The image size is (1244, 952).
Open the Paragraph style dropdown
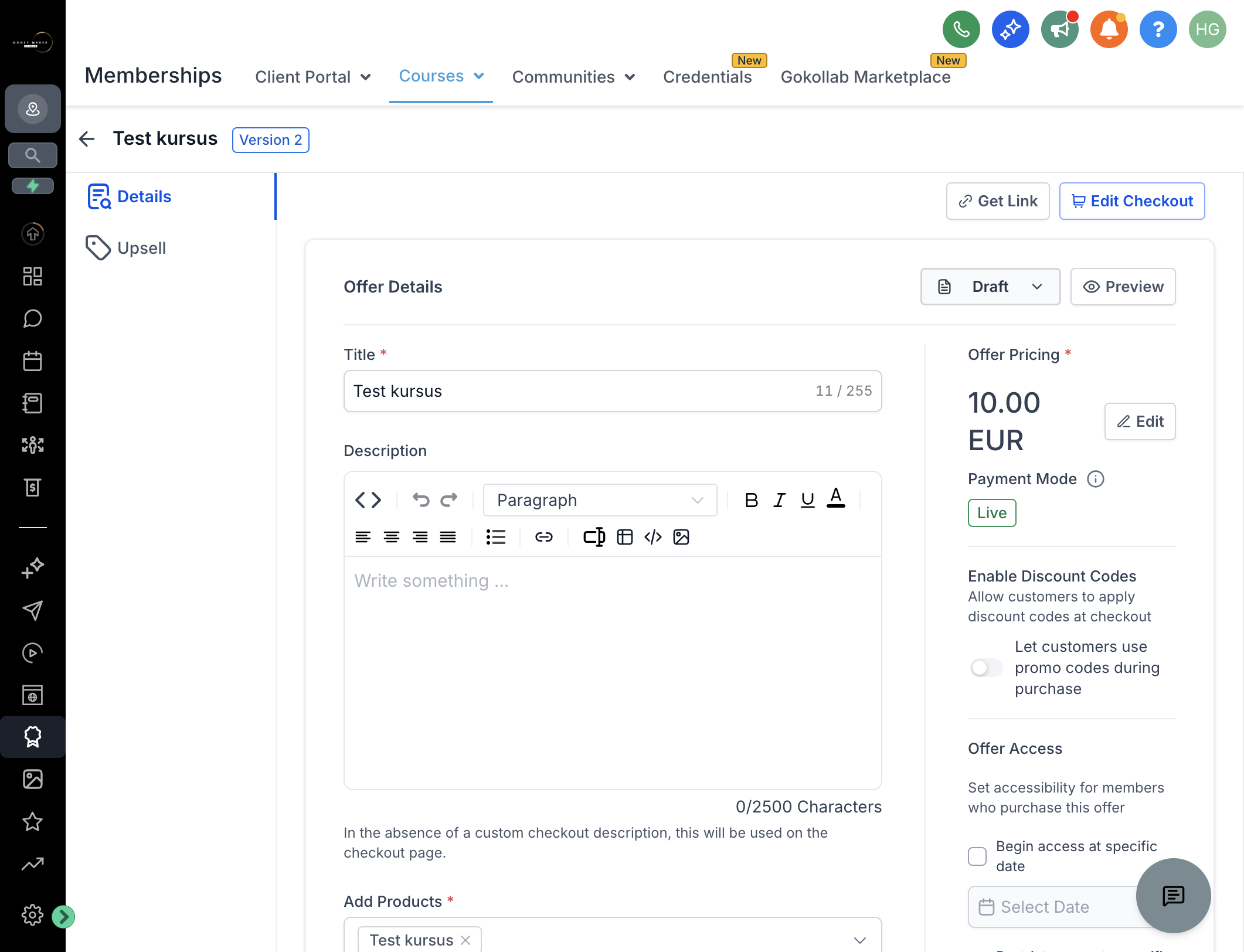pyautogui.click(x=600, y=500)
